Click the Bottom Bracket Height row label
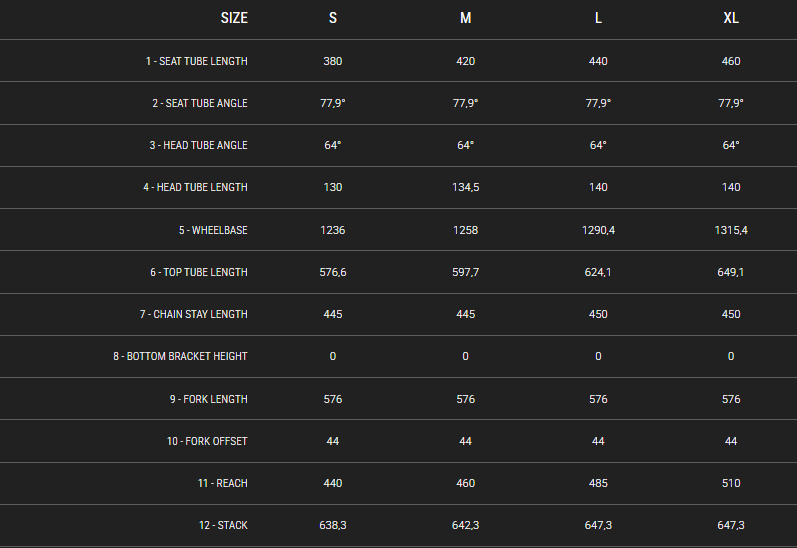Screen dimensions: 797x548 click(180, 356)
